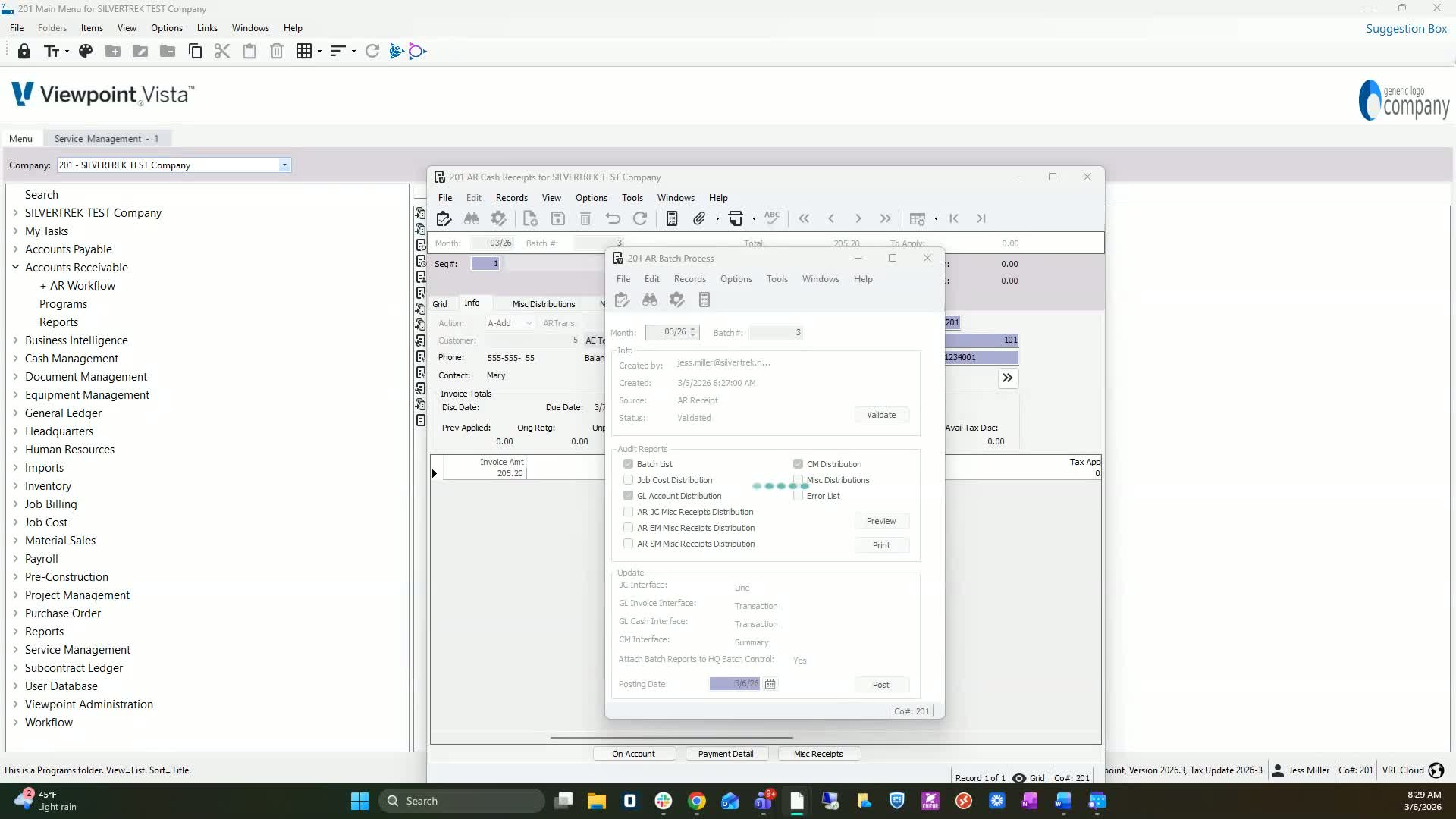Click the spell check ABC icon
This screenshot has width=1456, height=819.
tap(772, 218)
